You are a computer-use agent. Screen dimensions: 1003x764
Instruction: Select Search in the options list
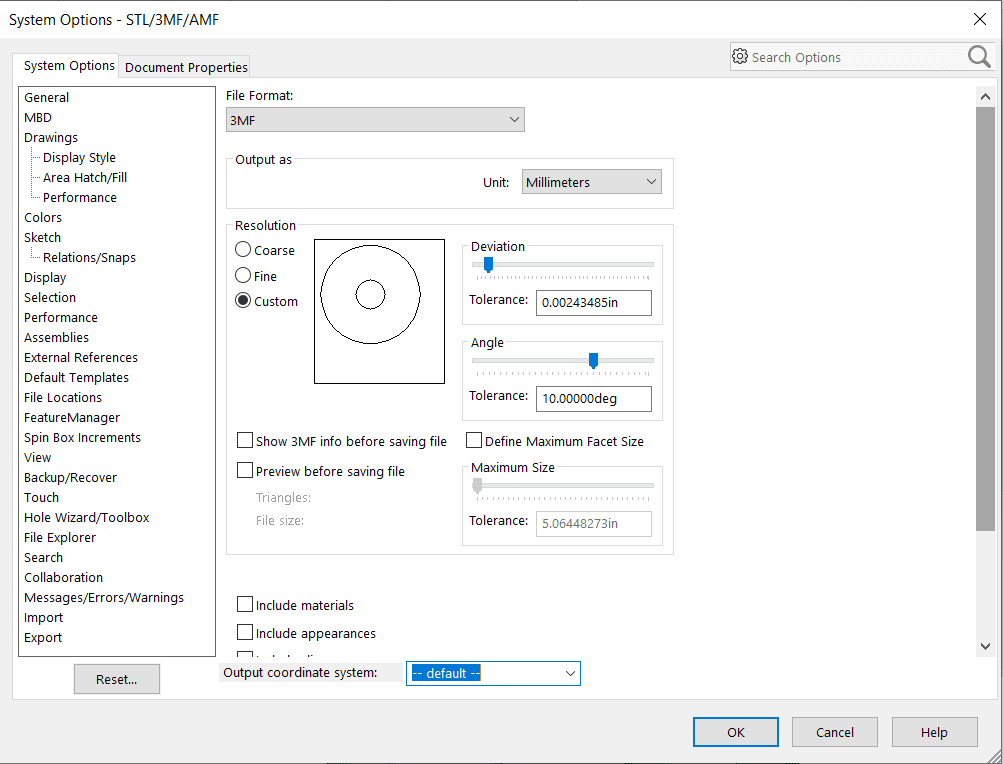click(43, 557)
